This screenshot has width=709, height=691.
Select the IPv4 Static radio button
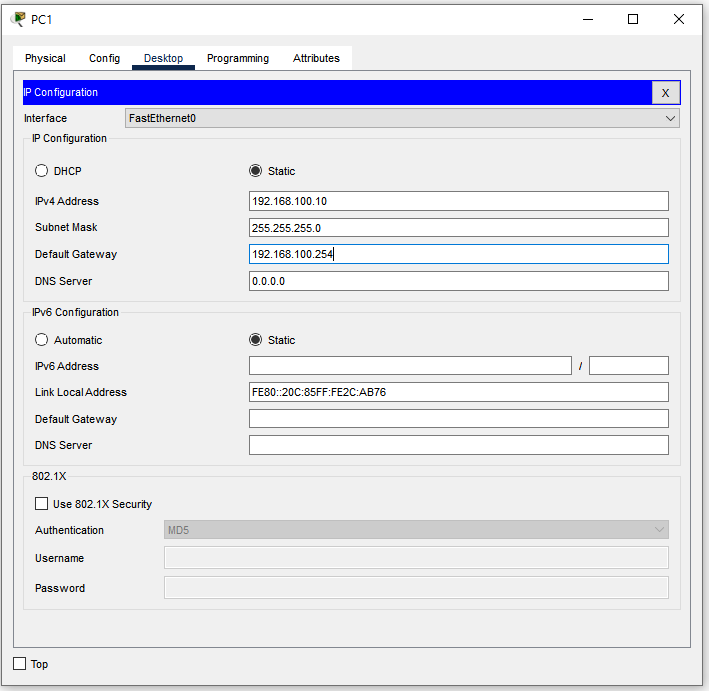click(x=255, y=170)
